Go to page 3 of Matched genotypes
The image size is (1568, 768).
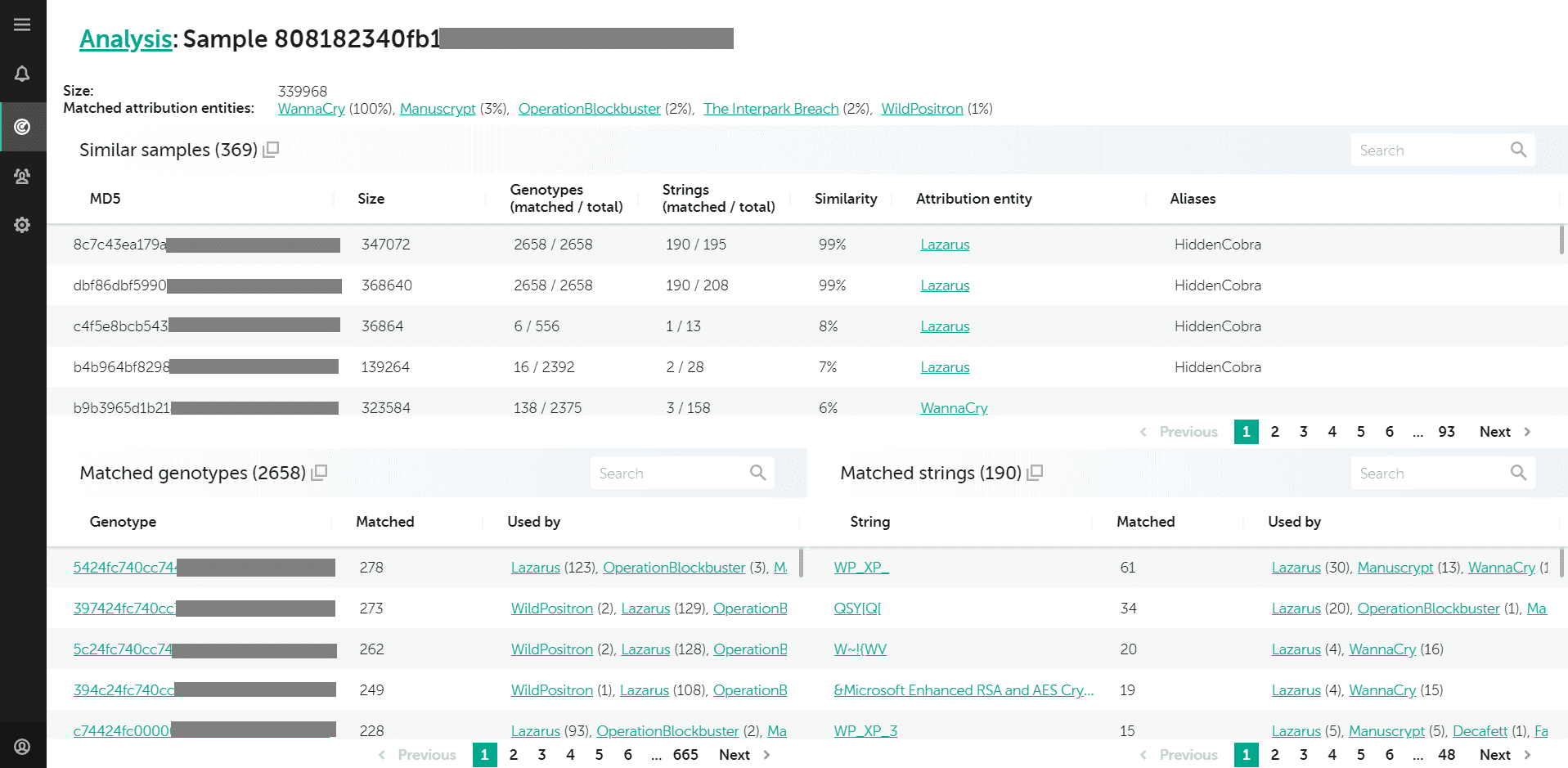[x=541, y=755]
